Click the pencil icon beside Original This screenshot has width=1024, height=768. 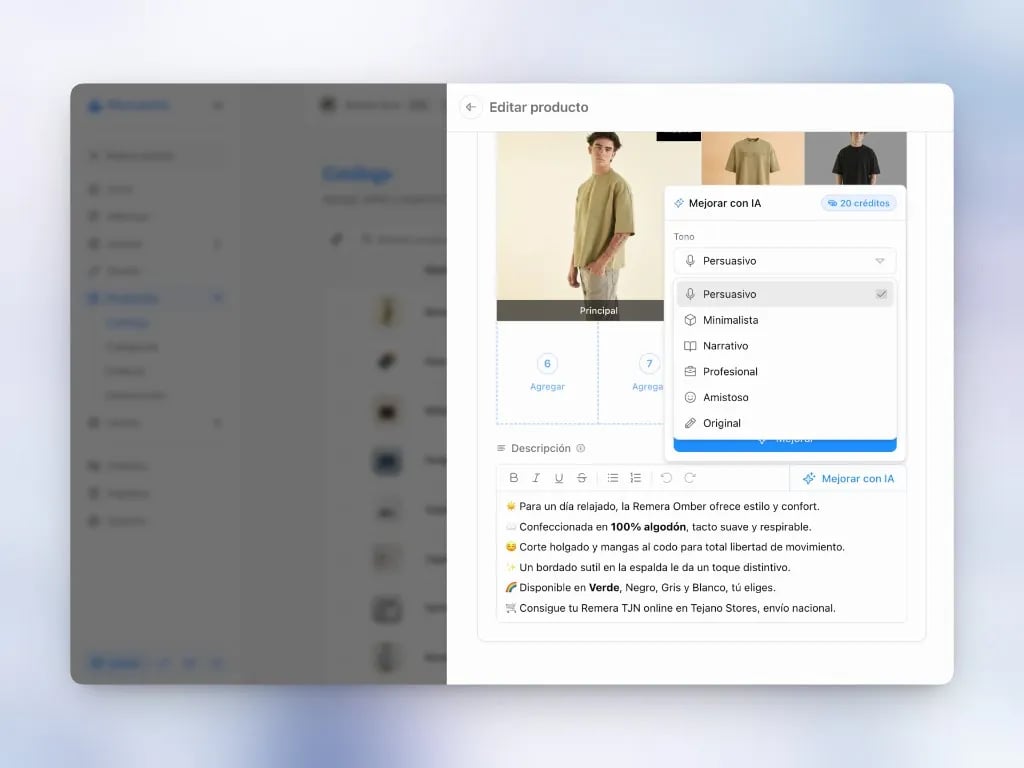click(690, 423)
